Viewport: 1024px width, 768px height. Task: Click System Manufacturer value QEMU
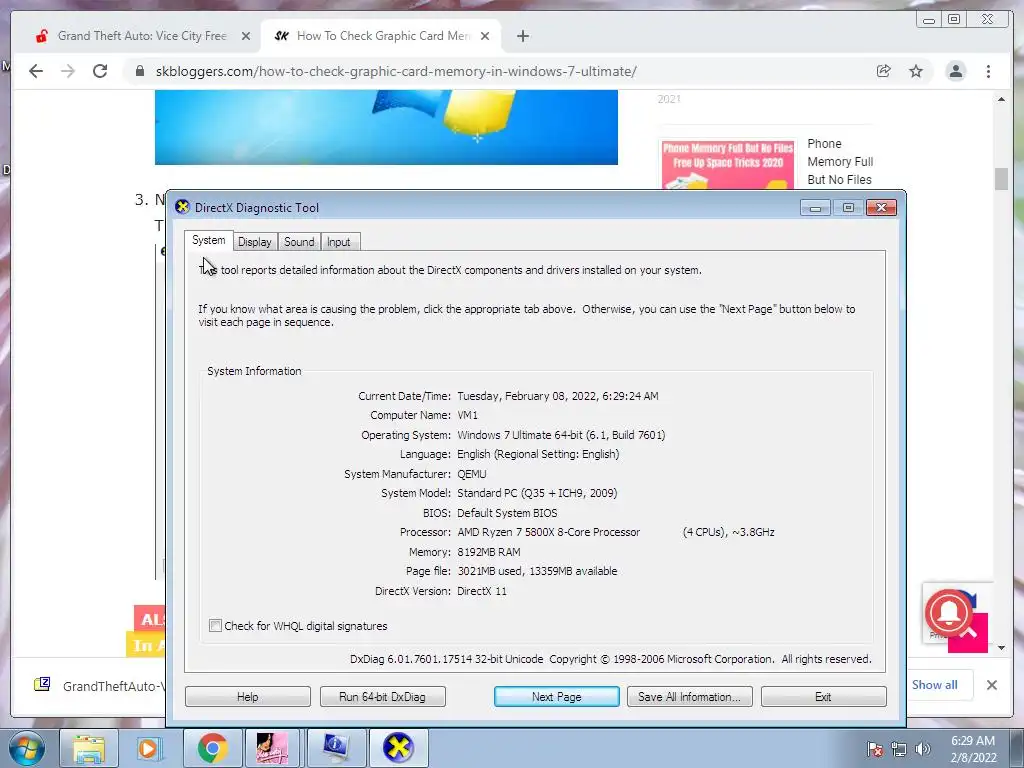(472, 474)
